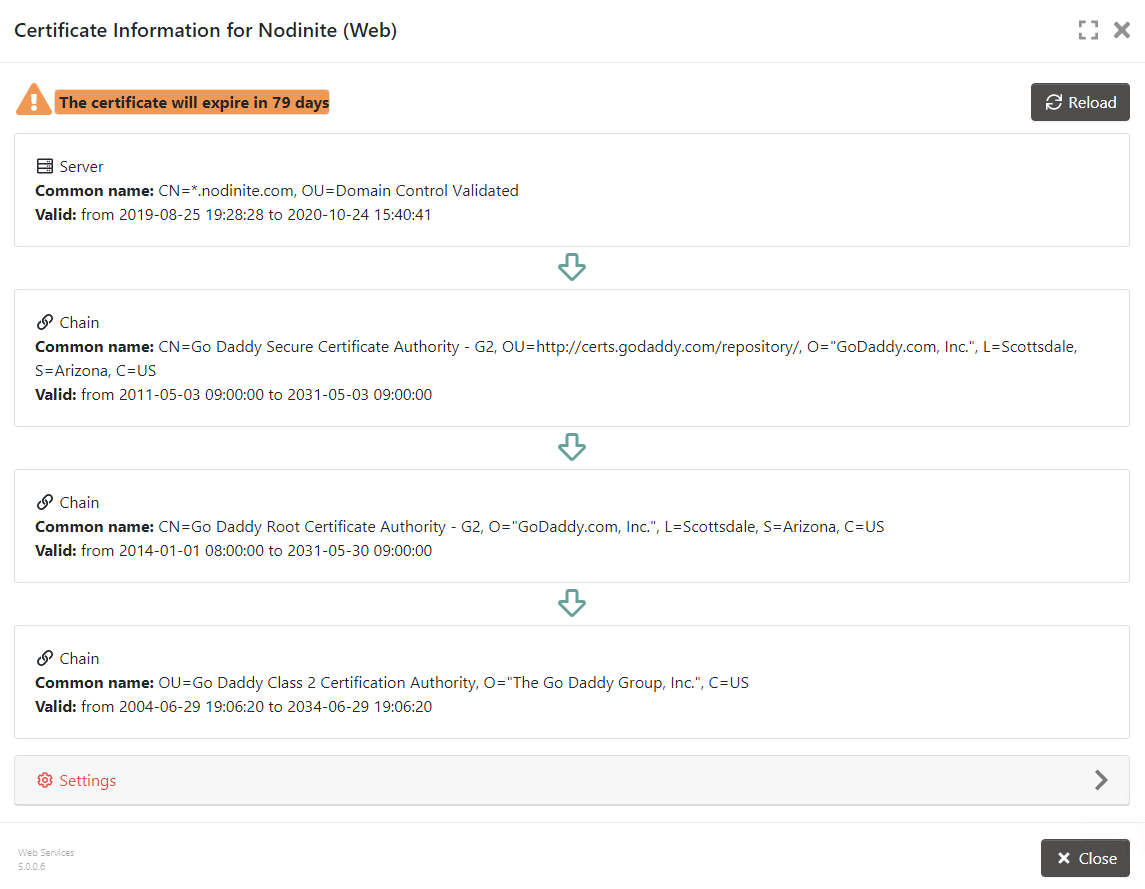Click the orange warning triangle icon

pyautogui.click(x=34, y=100)
